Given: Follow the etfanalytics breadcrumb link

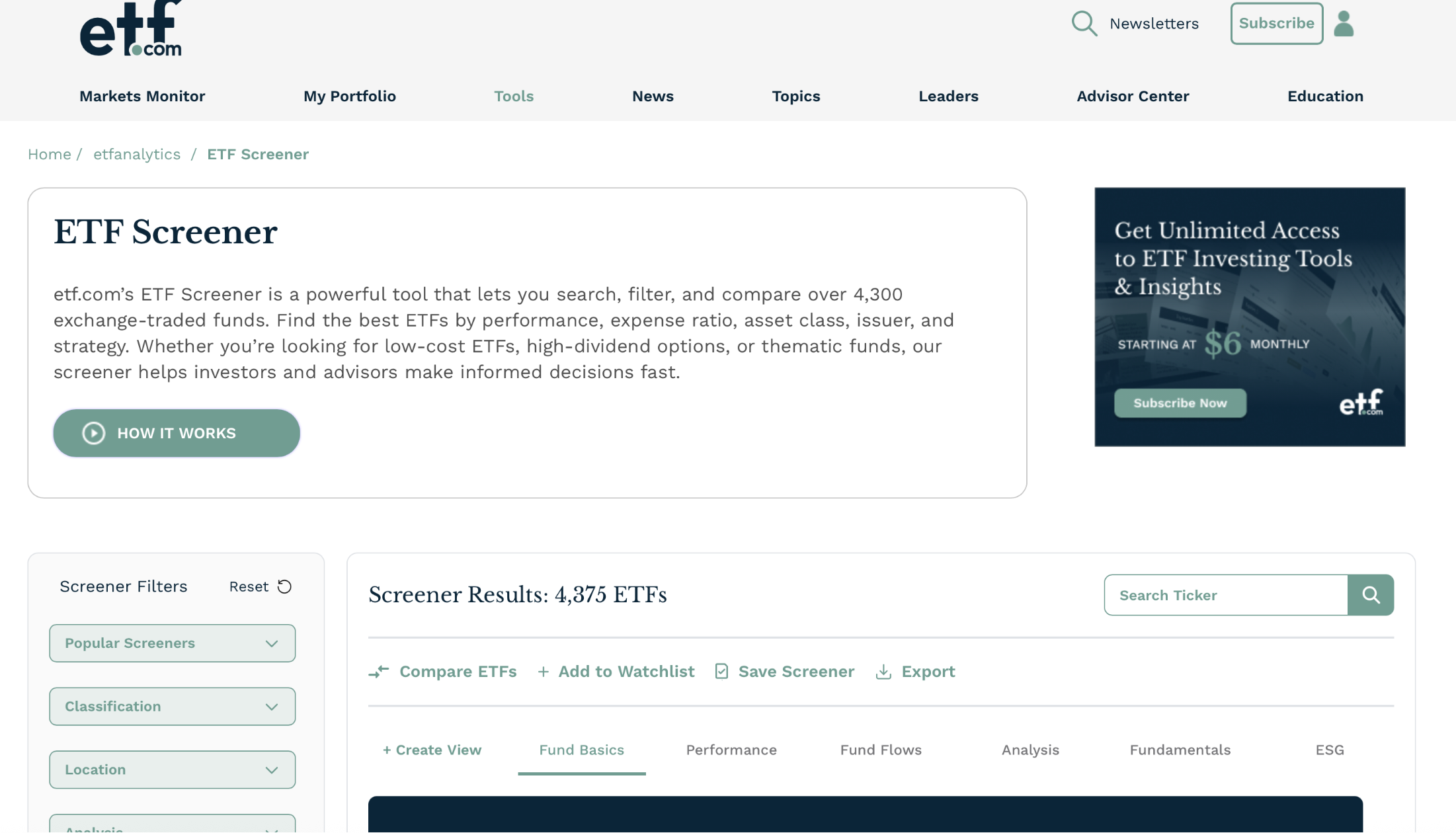Looking at the screenshot, I should click(x=137, y=154).
